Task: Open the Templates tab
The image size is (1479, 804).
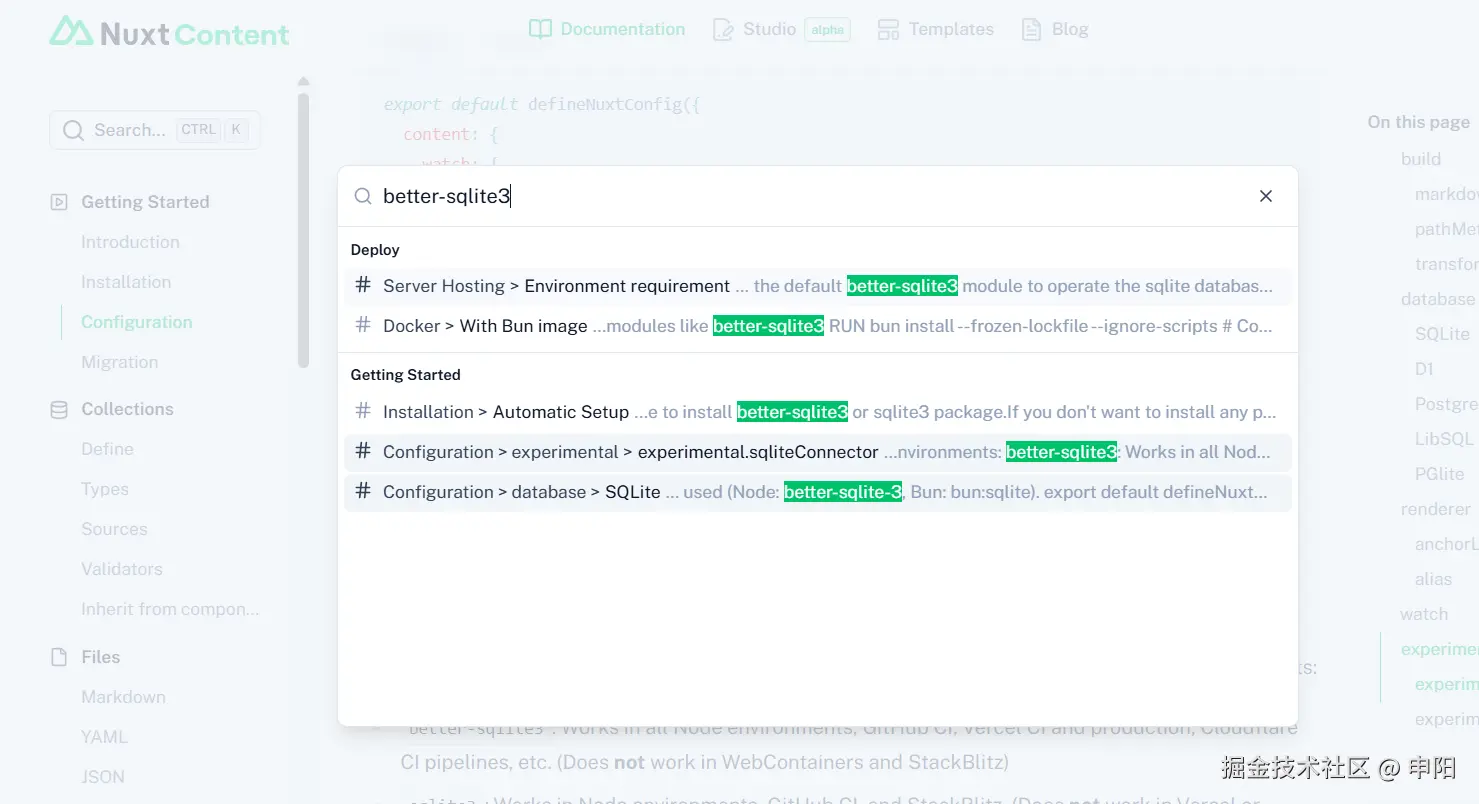Action: tap(936, 29)
